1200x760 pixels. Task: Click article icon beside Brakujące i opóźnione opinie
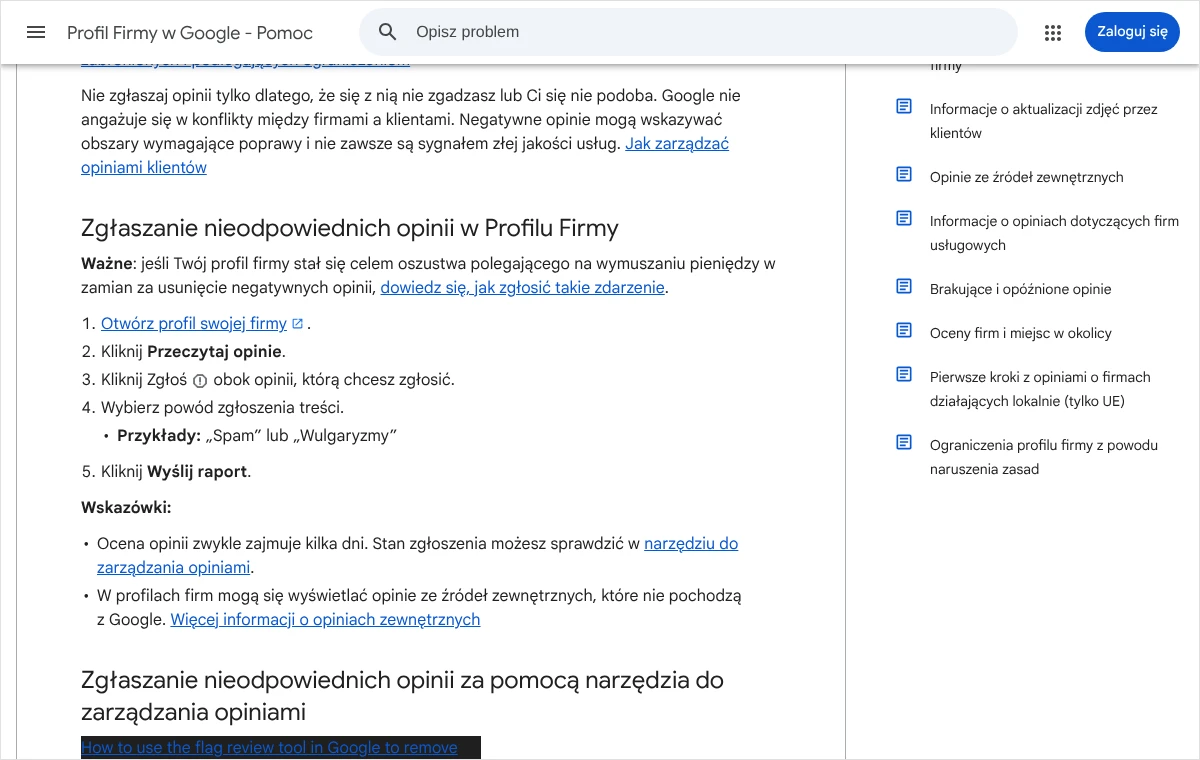point(904,287)
